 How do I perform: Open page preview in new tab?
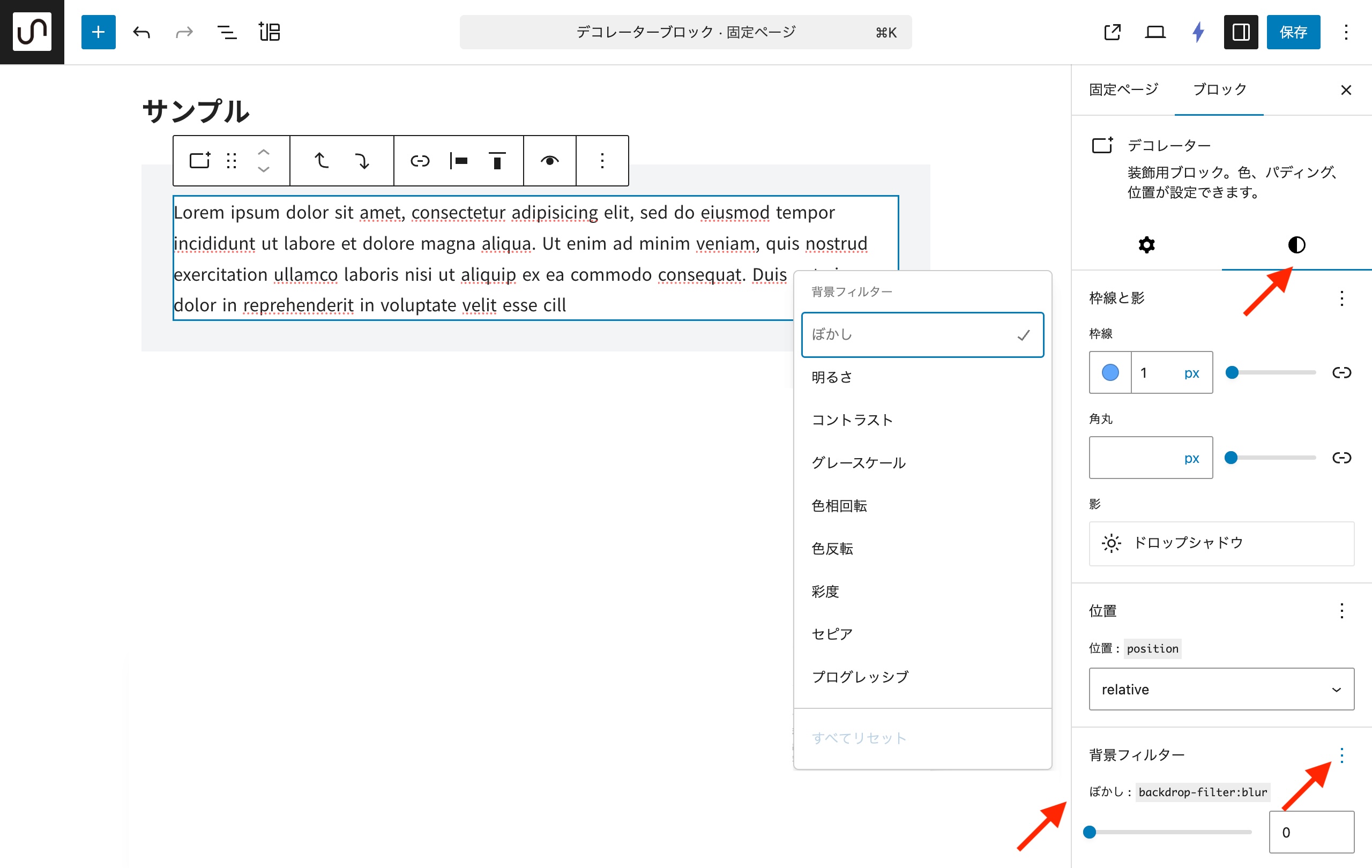point(1112,32)
